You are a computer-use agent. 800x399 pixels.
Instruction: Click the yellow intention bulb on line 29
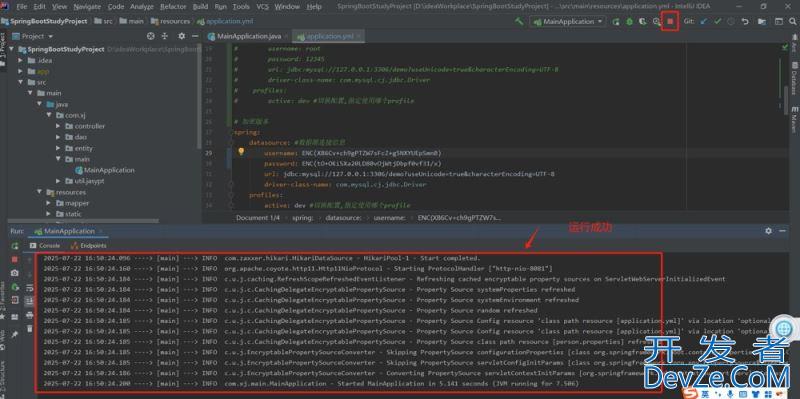[241, 152]
